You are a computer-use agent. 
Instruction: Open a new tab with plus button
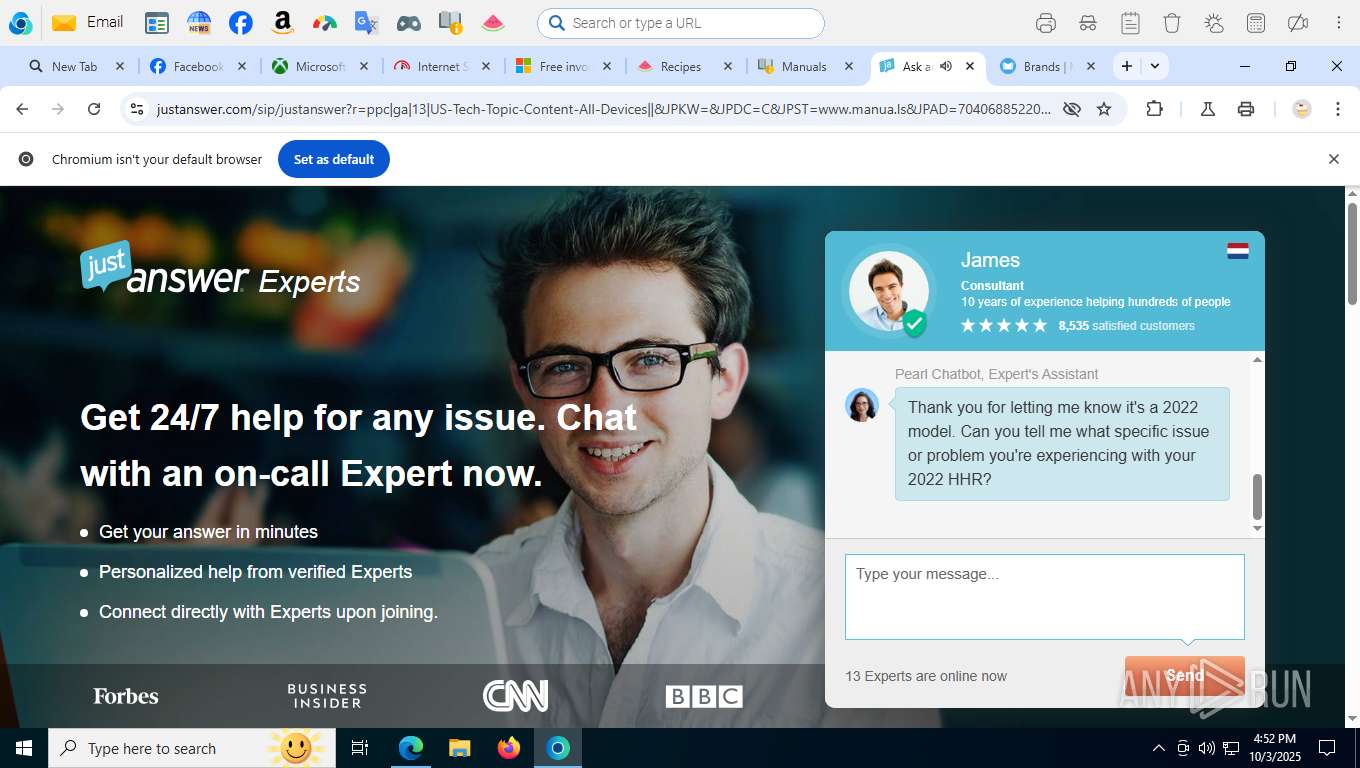tap(1127, 66)
